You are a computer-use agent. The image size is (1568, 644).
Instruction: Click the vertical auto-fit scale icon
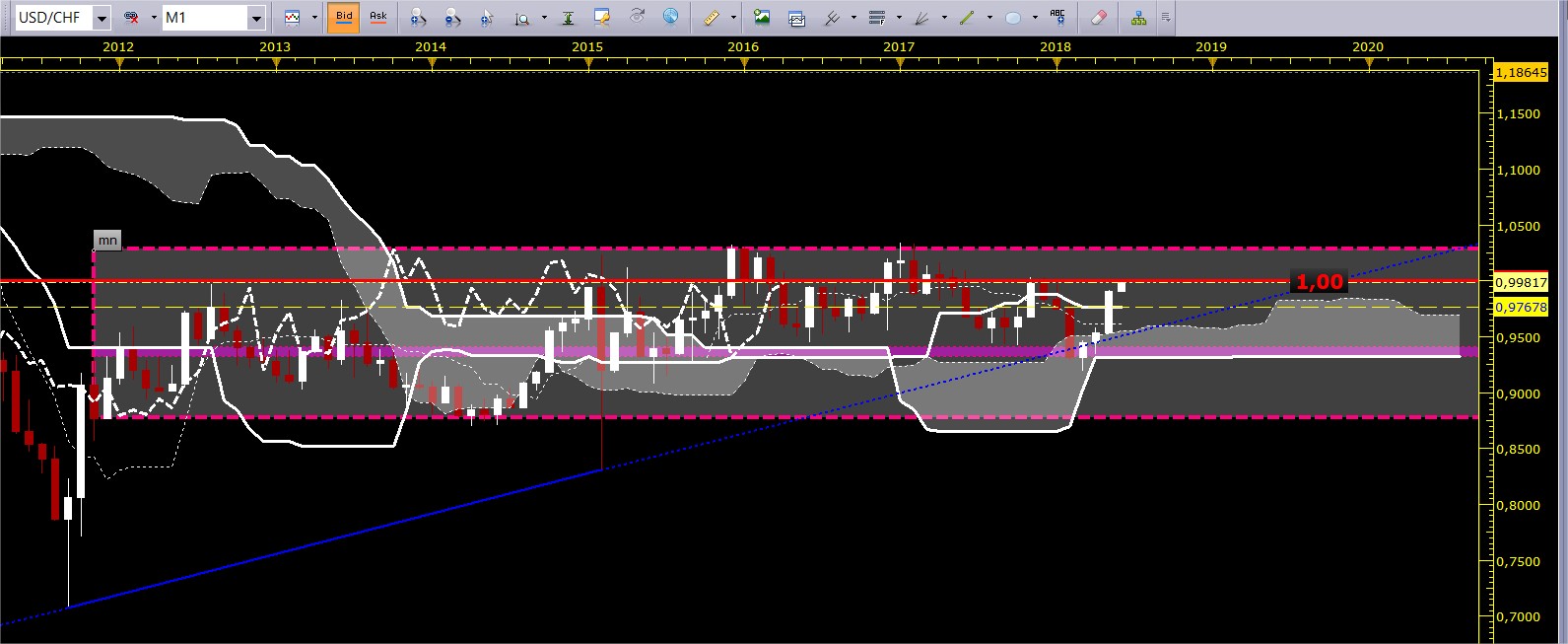[568, 18]
